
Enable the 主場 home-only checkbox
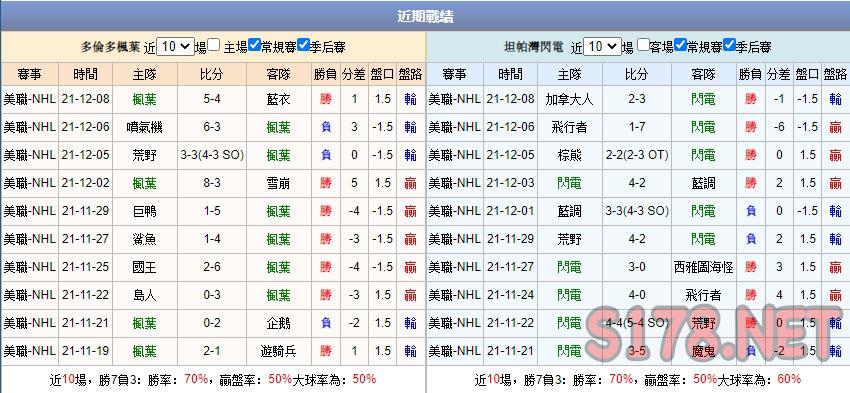(x=214, y=45)
